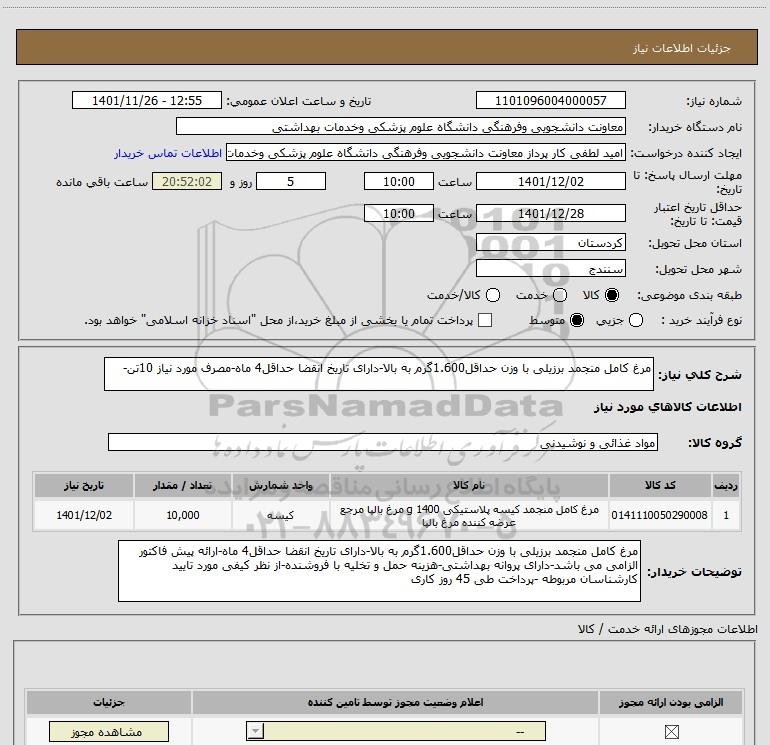Click the مشاهده مجوز button
This screenshot has height=745, width=770.
[109, 732]
